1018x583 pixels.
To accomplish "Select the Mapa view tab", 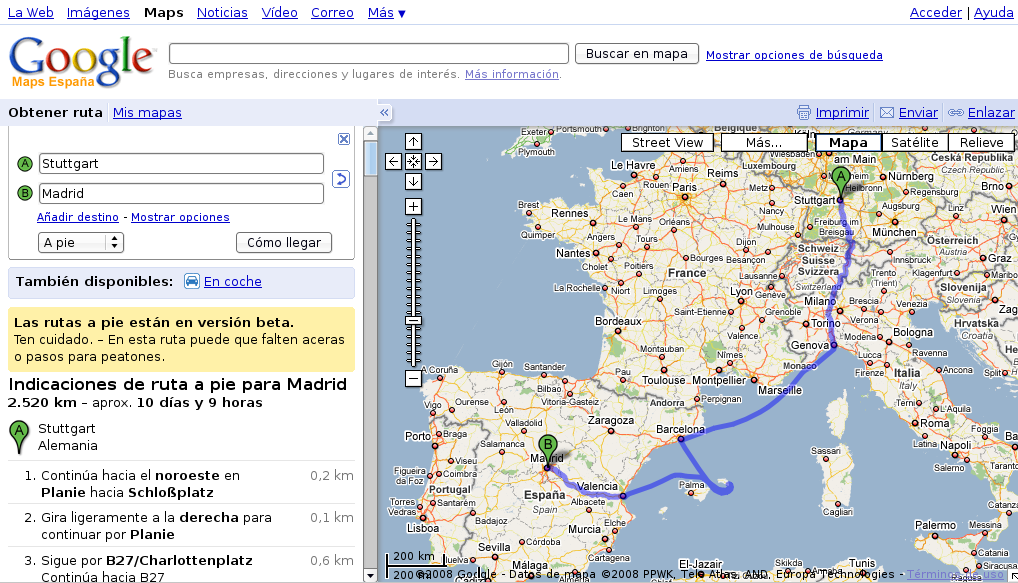I will pos(848,143).
